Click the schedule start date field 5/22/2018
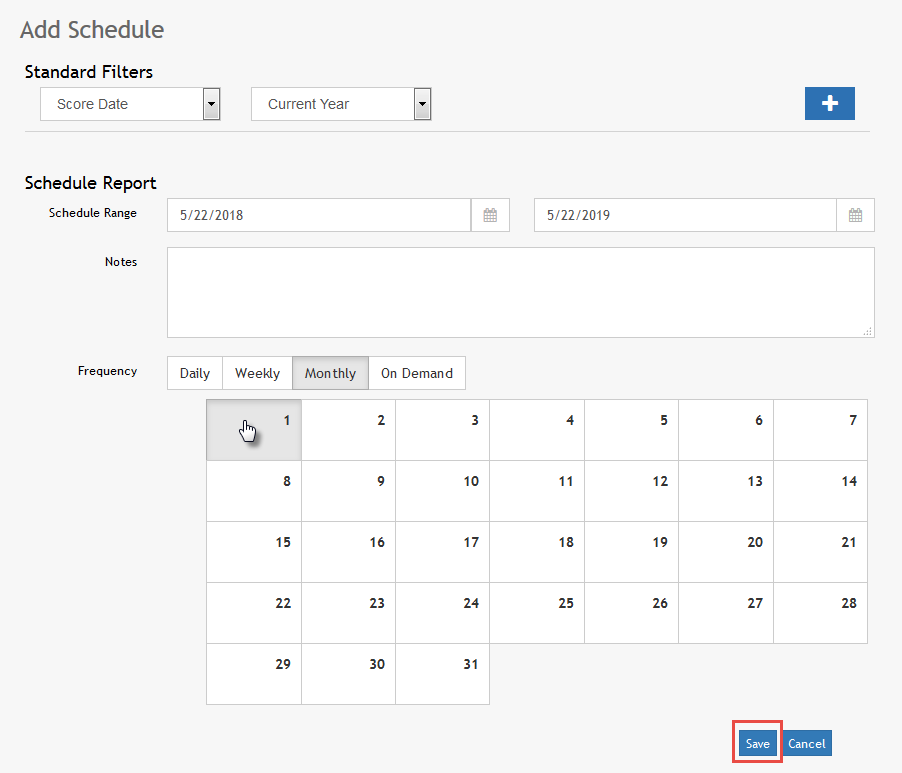902x773 pixels. pyautogui.click(x=318, y=215)
